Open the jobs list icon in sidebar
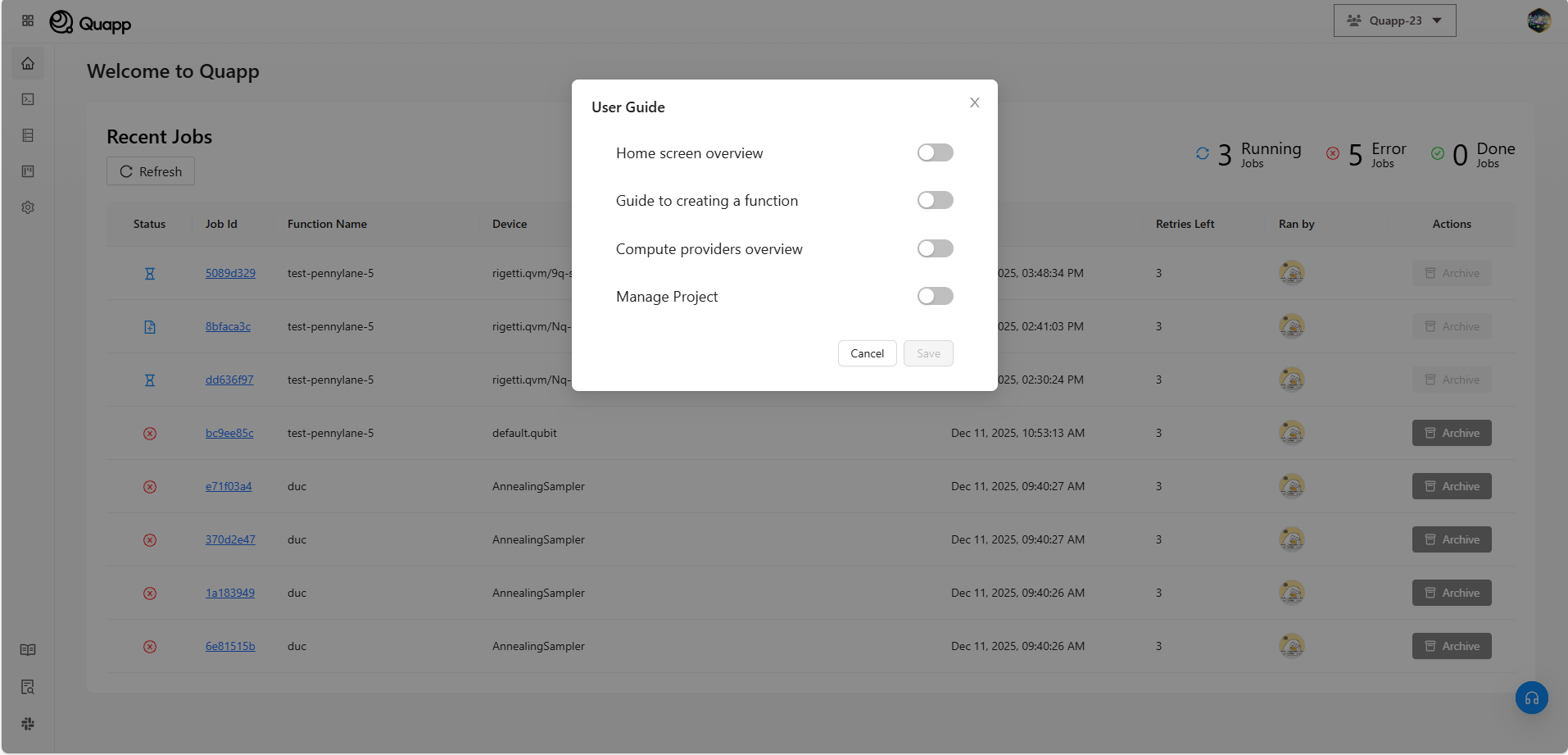 pos(28,135)
